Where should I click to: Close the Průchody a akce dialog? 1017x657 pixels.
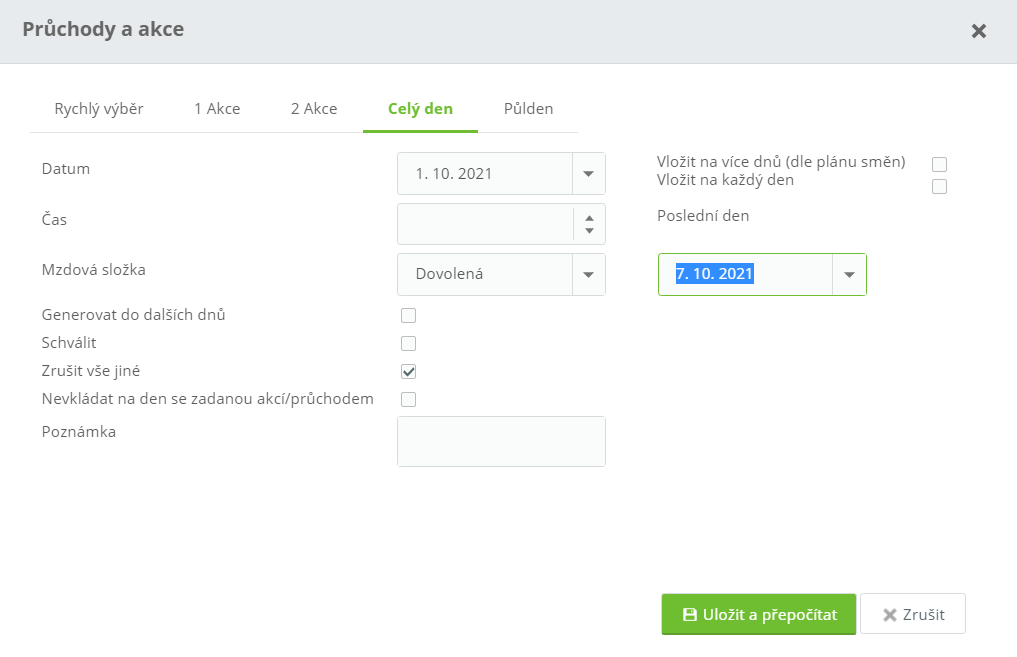pos(979,31)
